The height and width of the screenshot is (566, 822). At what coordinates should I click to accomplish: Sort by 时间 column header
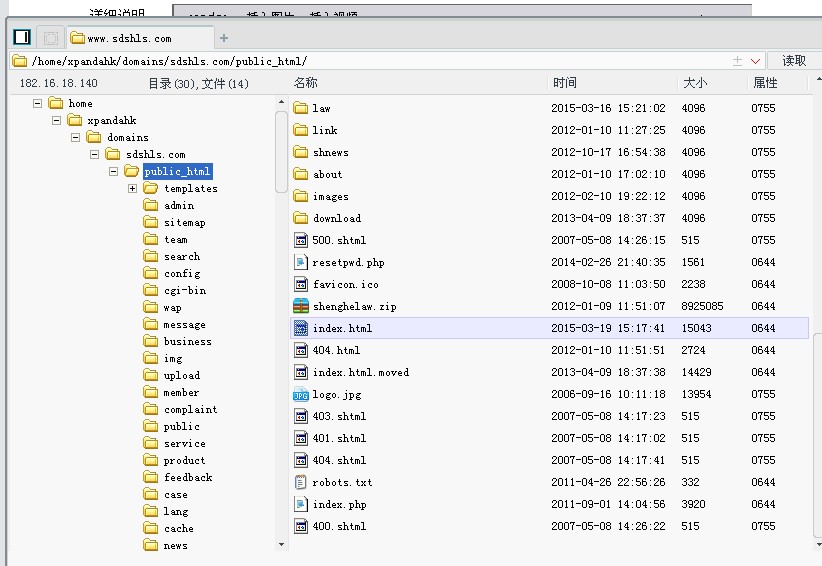click(565, 83)
